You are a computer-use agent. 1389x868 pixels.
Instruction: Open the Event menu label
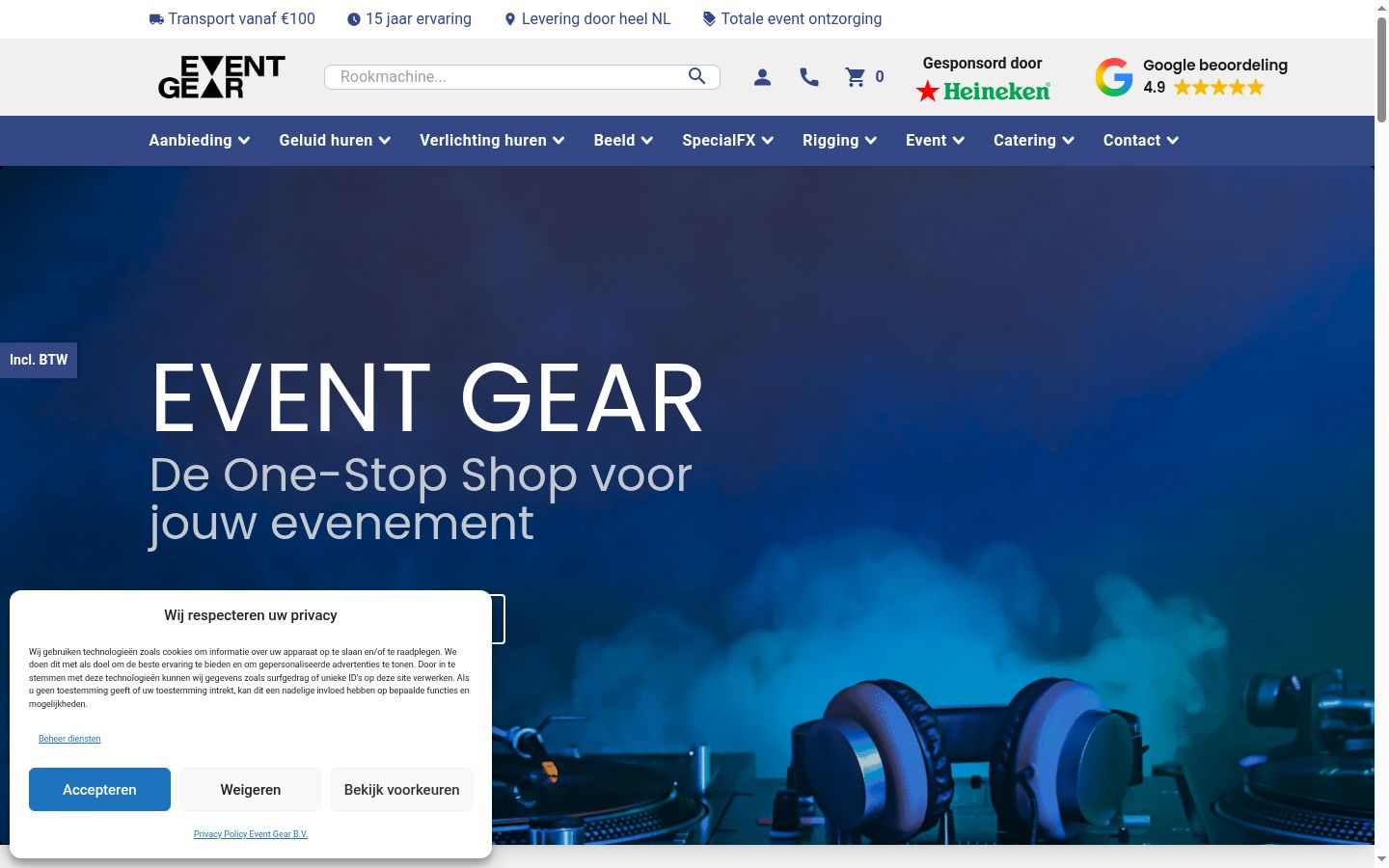click(x=926, y=141)
